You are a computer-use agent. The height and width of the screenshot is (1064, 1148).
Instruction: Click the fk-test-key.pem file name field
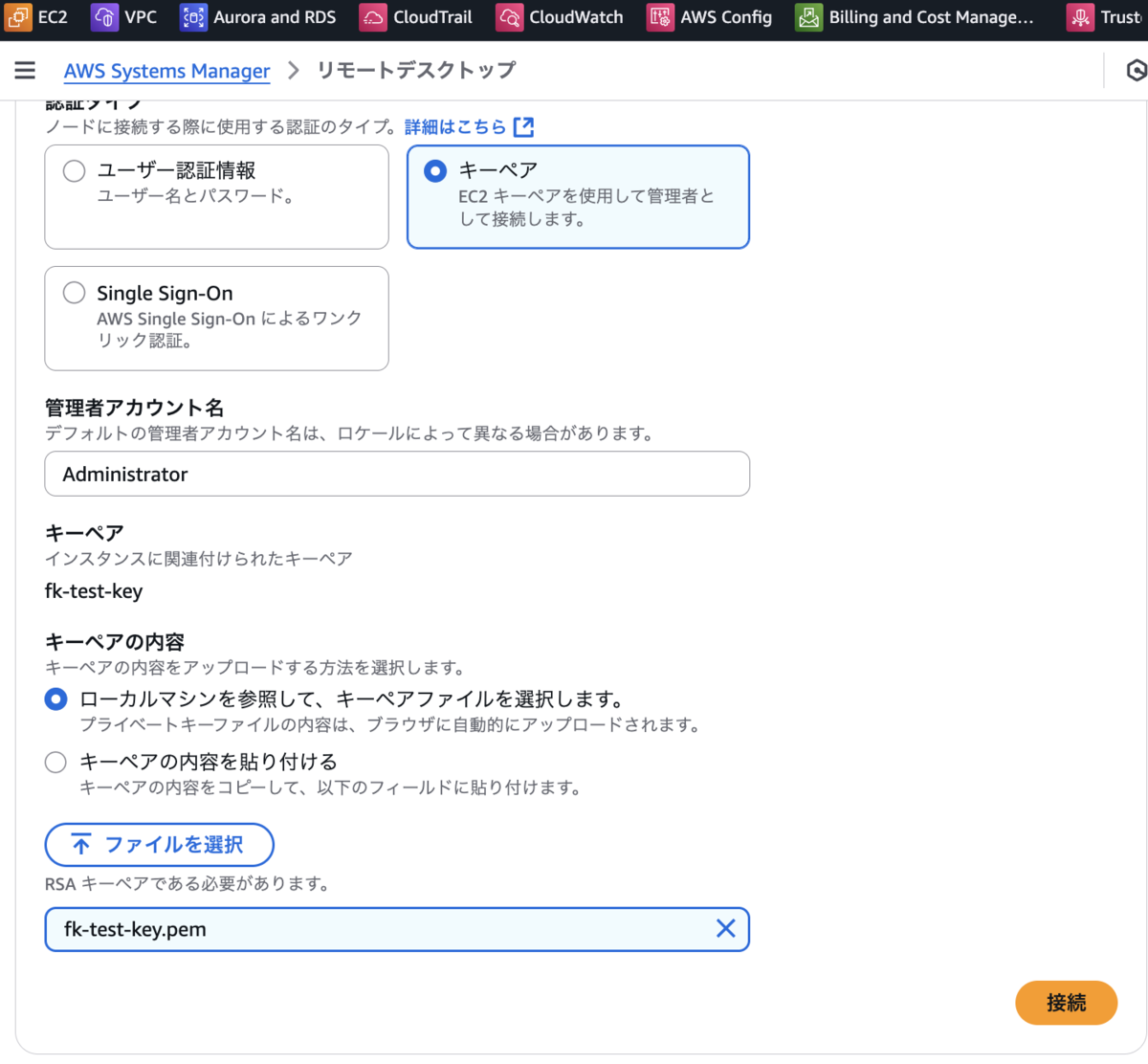397,929
